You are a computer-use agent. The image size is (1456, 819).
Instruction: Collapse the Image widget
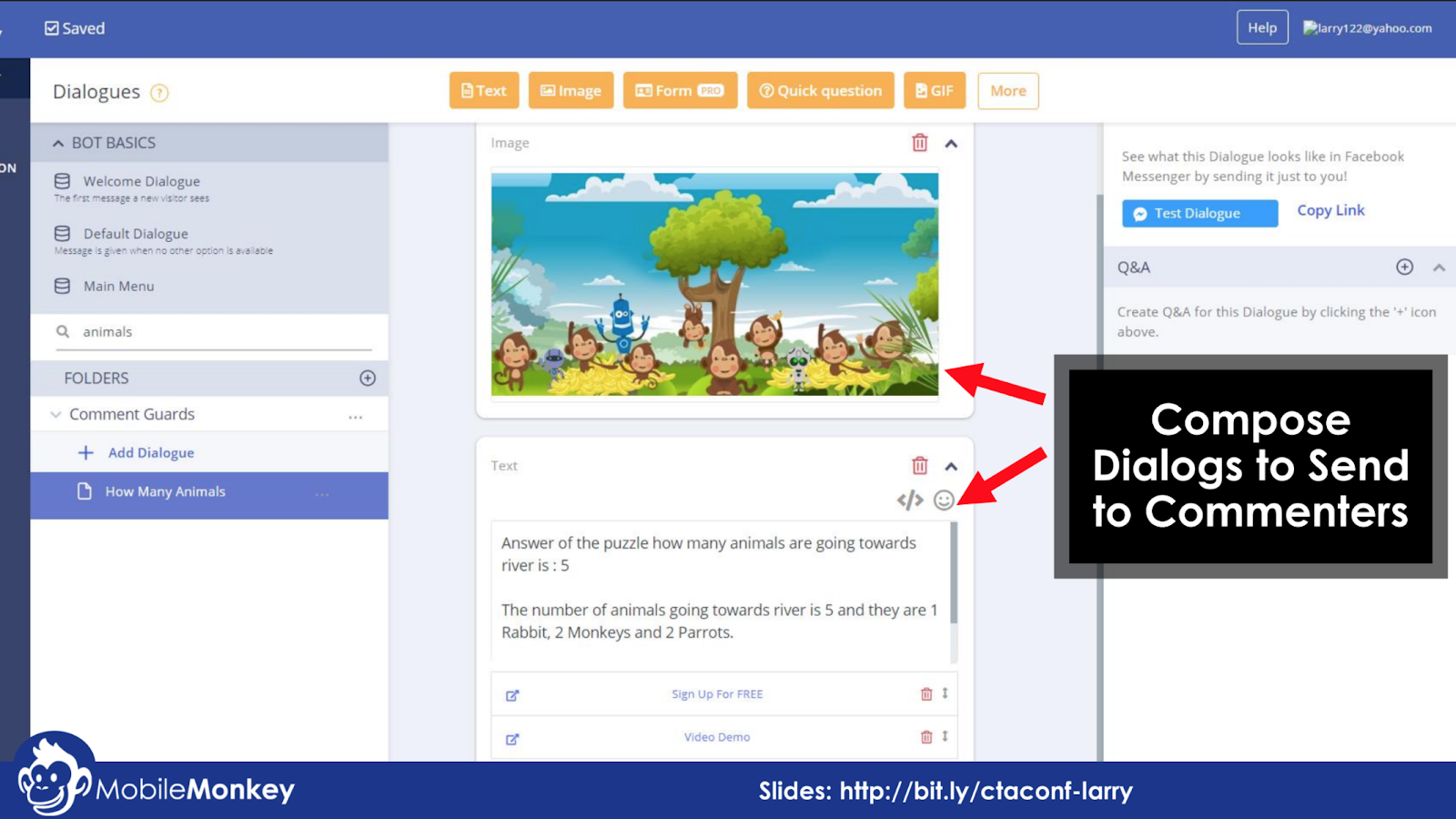pyautogui.click(x=951, y=144)
